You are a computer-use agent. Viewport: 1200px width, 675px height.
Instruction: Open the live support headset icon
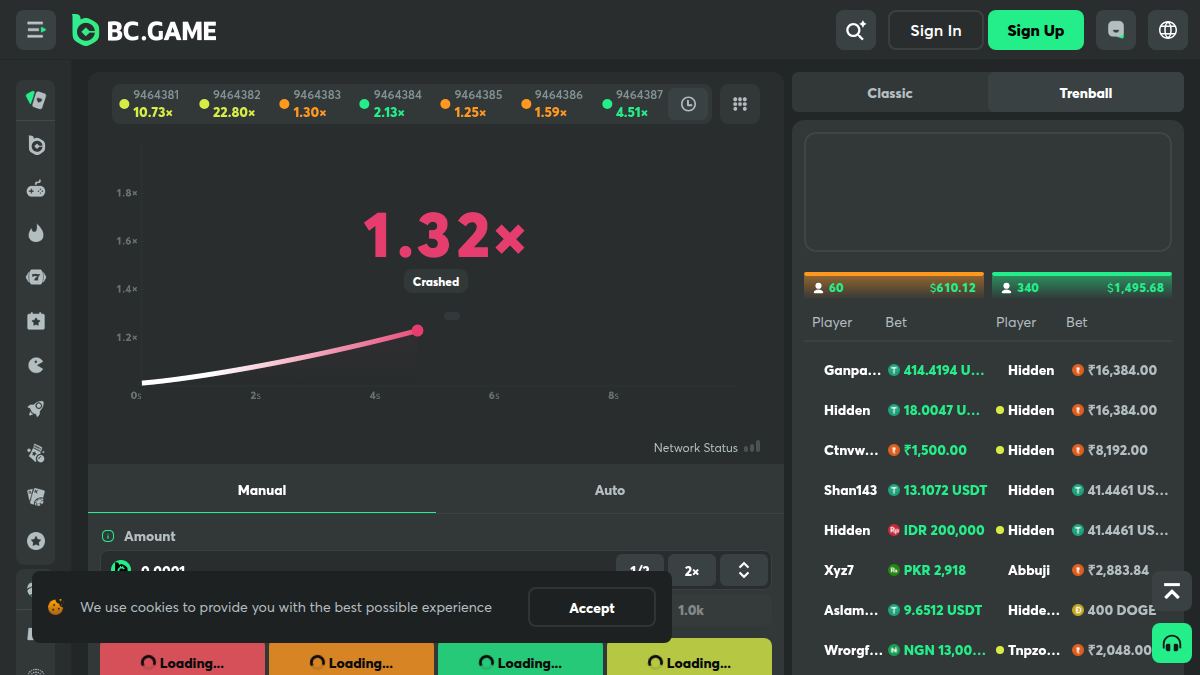(1172, 643)
